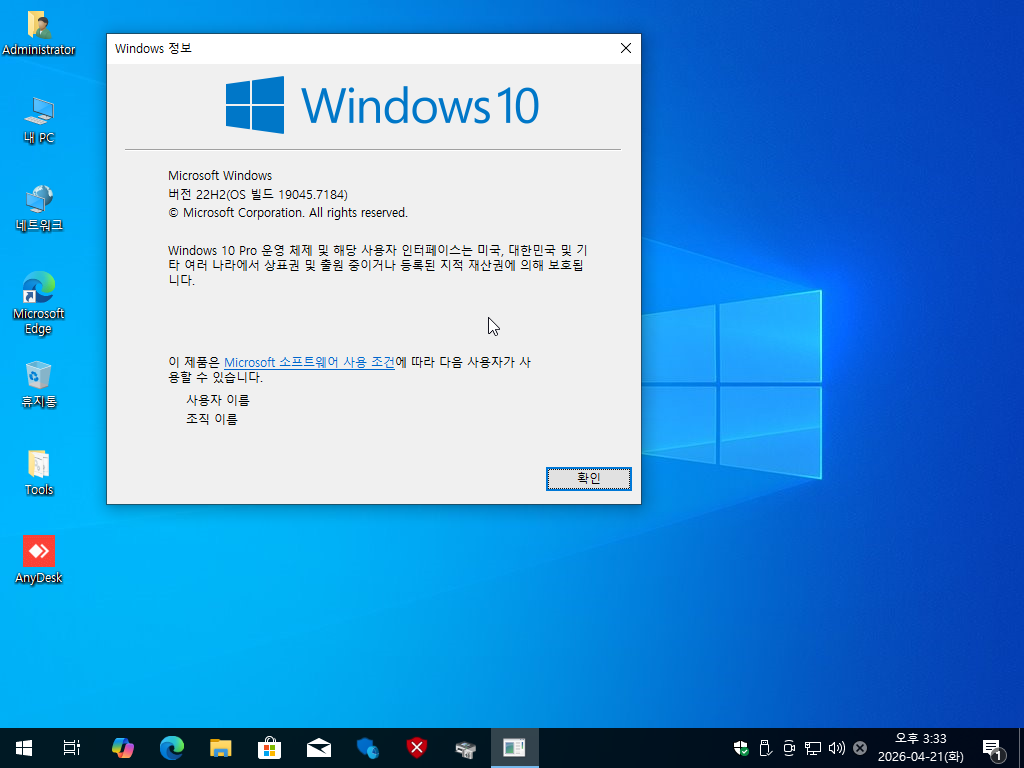1024x768 pixels.
Task: Click the gray device-and-card taskbar icon
Action: click(x=466, y=748)
